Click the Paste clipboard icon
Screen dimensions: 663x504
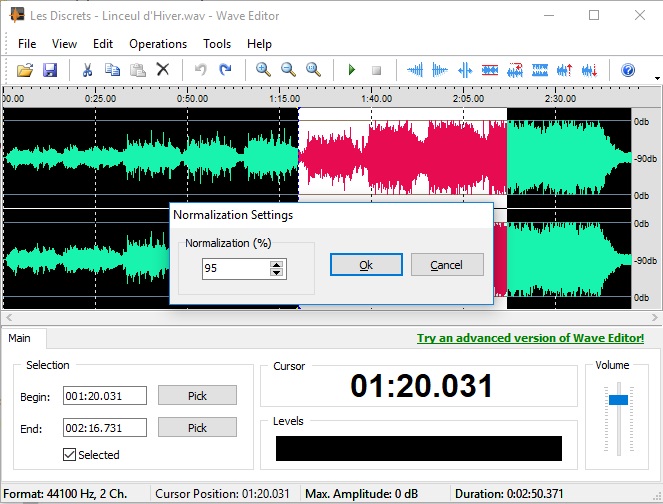click(x=138, y=70)
